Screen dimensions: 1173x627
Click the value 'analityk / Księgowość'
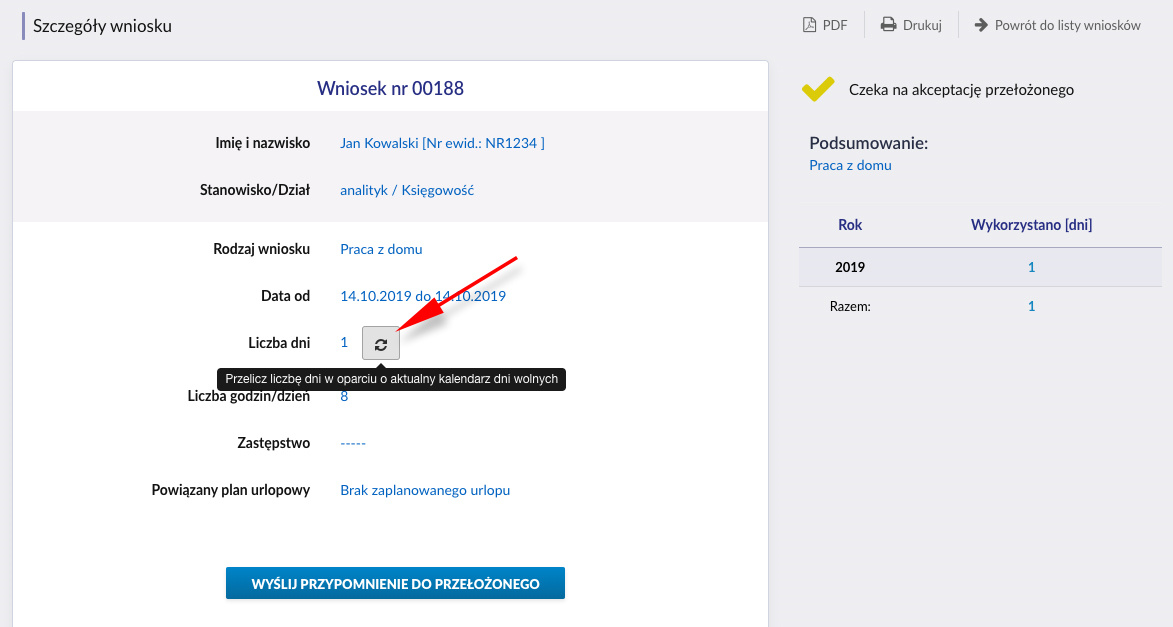click(x=407, y=190)
